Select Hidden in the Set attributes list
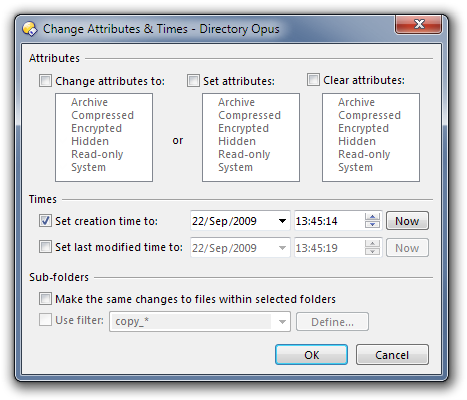The height and width of the screenshot is (400, 467). click(x=237, y=141)
